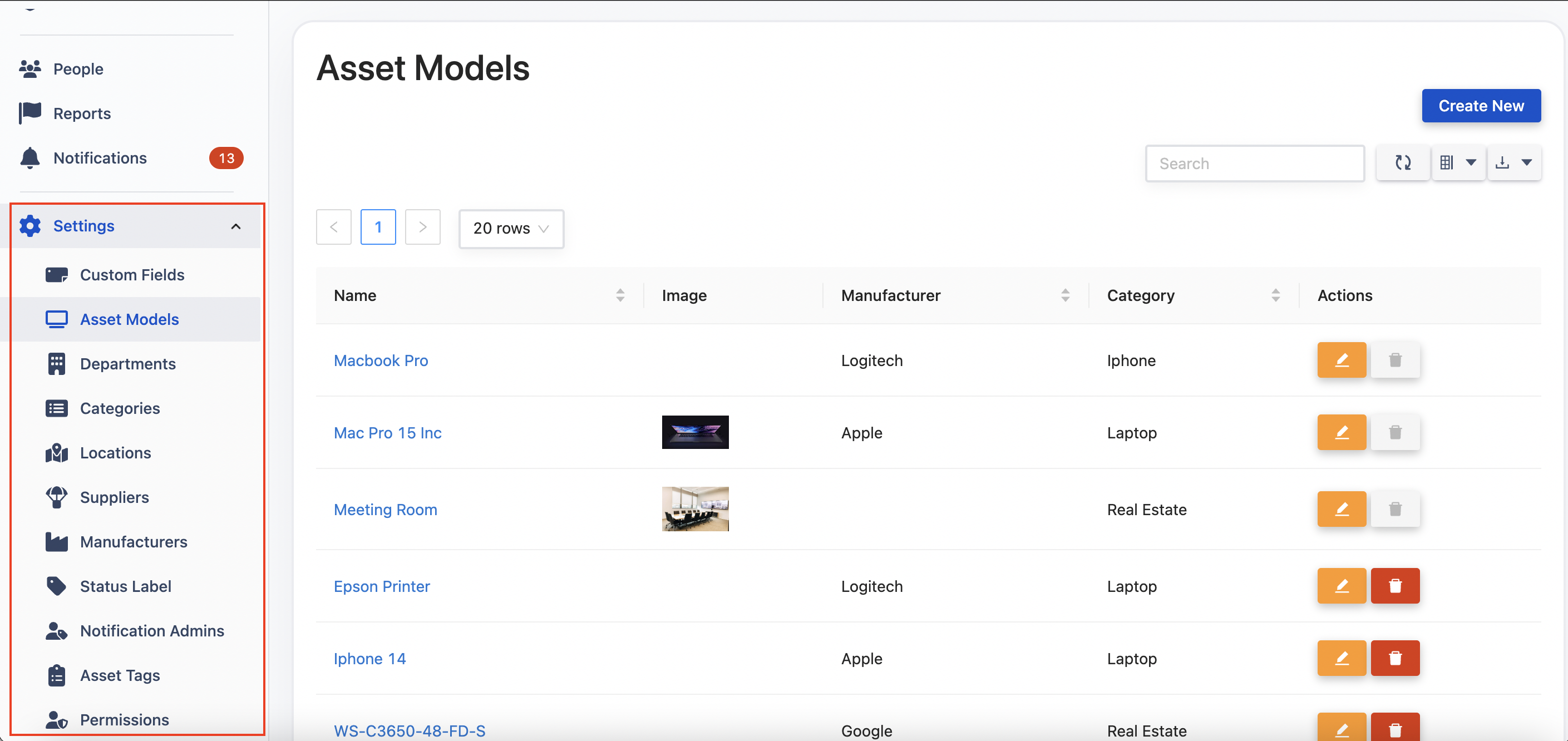The image size is (1568, 741).
Task: Edit the Mac Pro 15 Inc model
Action: point(1341,433)
